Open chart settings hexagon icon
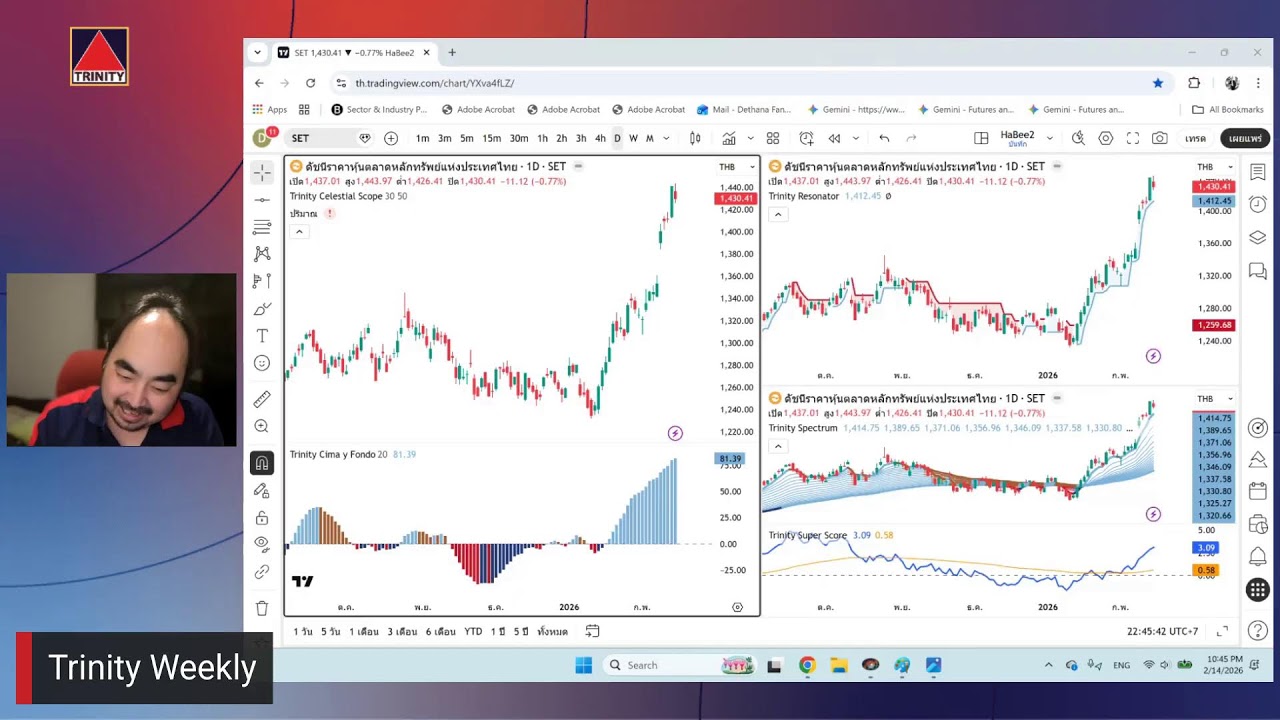1280x720 pixels. (x=1106, y=138)
